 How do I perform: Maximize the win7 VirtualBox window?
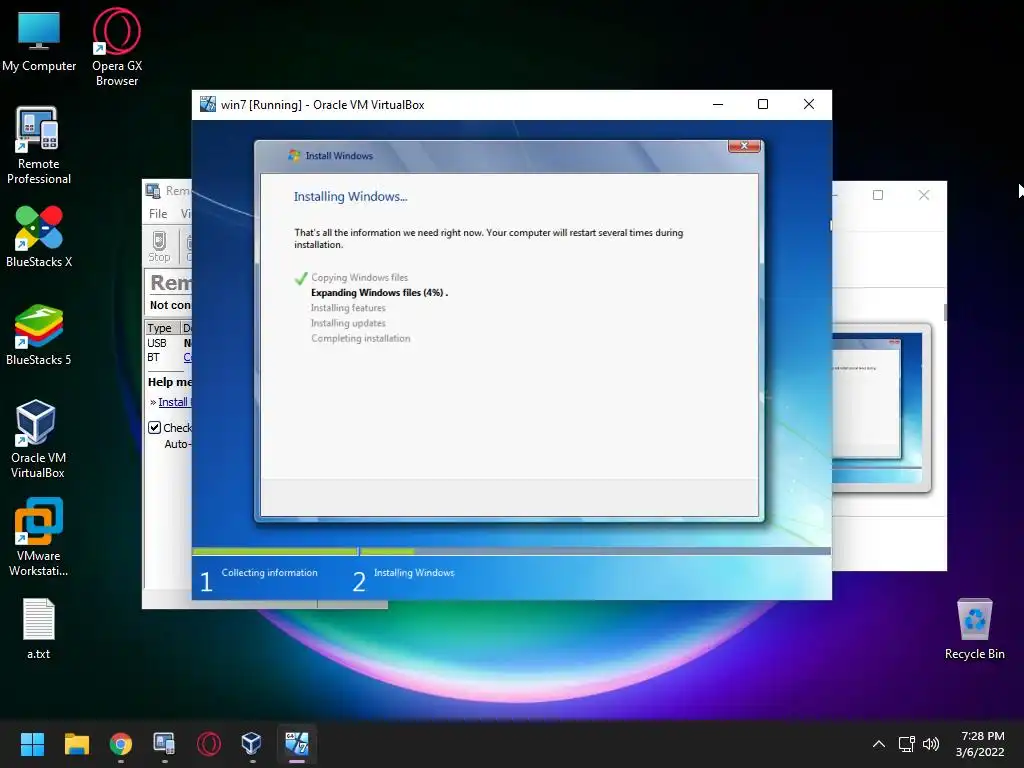763,104
